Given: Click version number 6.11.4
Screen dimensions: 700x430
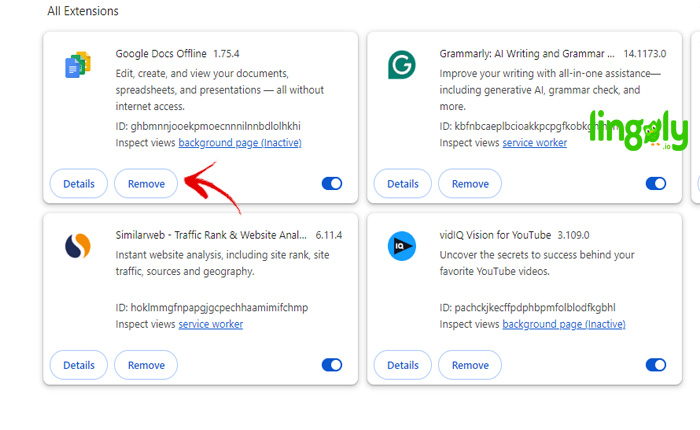Looking at the screenshot, I should [x=329, y=235].
